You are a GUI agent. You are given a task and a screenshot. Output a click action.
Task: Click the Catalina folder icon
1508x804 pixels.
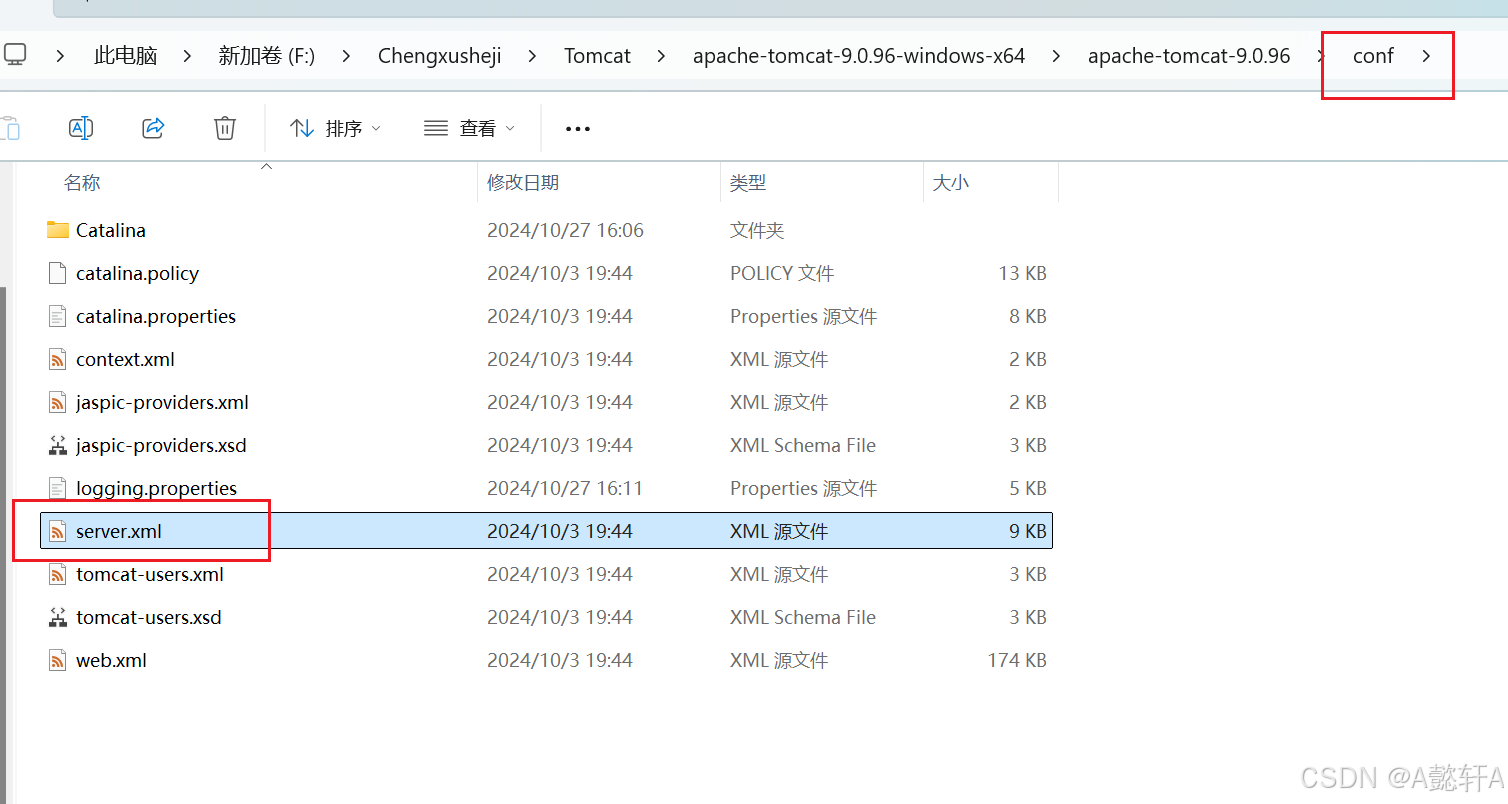click(x=58, y=230)
